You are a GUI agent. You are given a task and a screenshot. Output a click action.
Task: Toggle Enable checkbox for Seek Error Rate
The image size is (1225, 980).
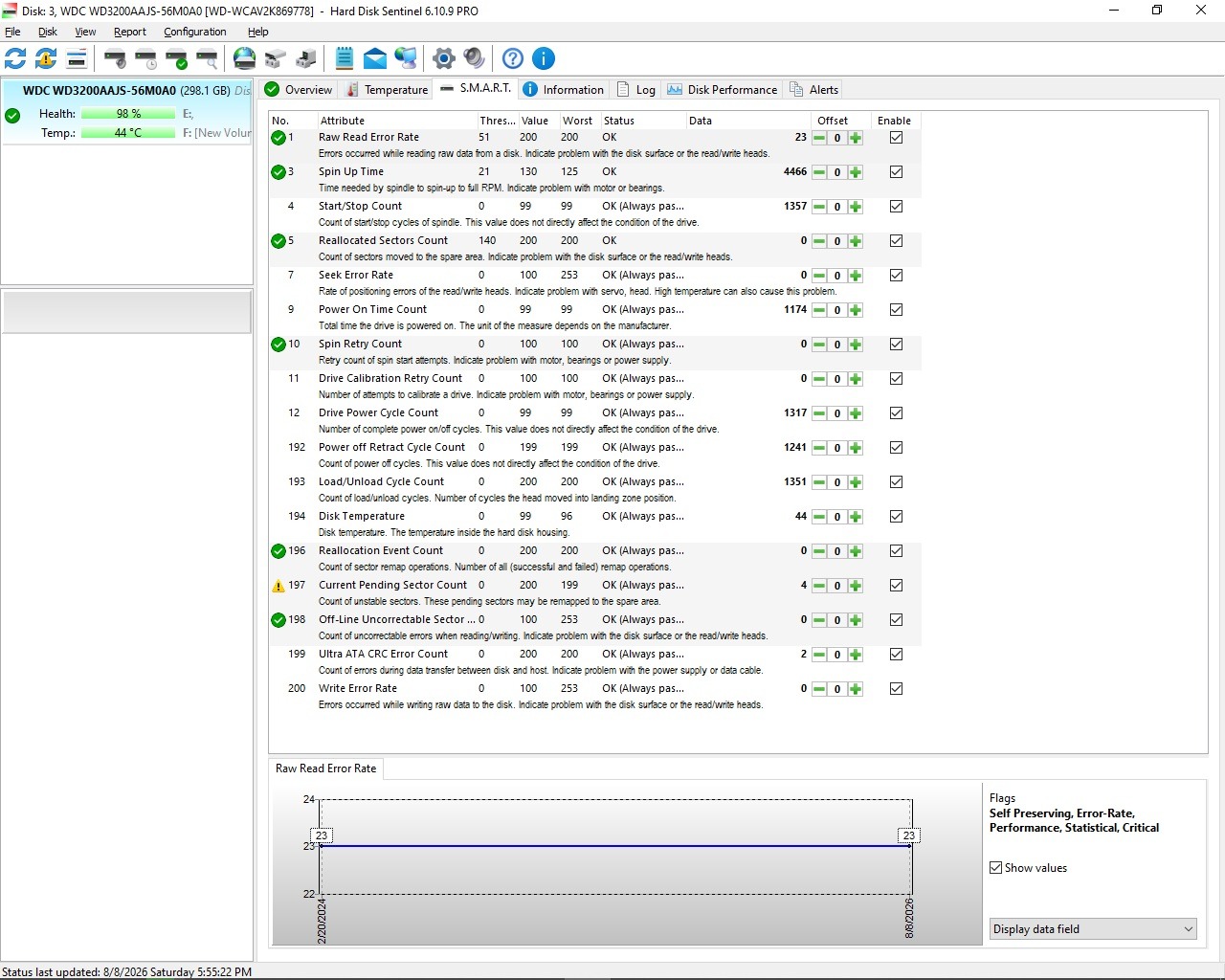896,276
